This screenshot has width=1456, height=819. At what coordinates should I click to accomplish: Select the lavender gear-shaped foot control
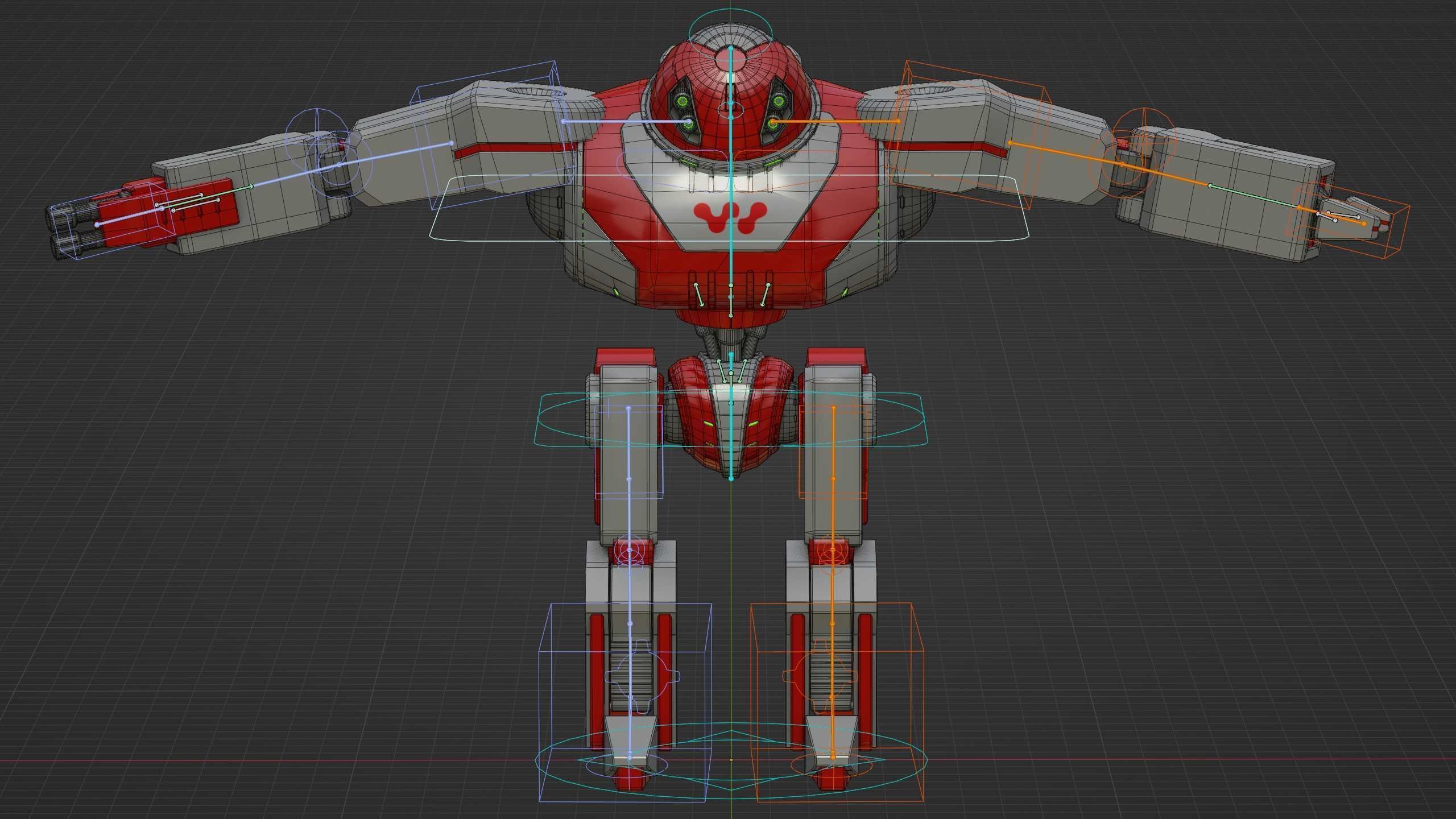[642, 676]
